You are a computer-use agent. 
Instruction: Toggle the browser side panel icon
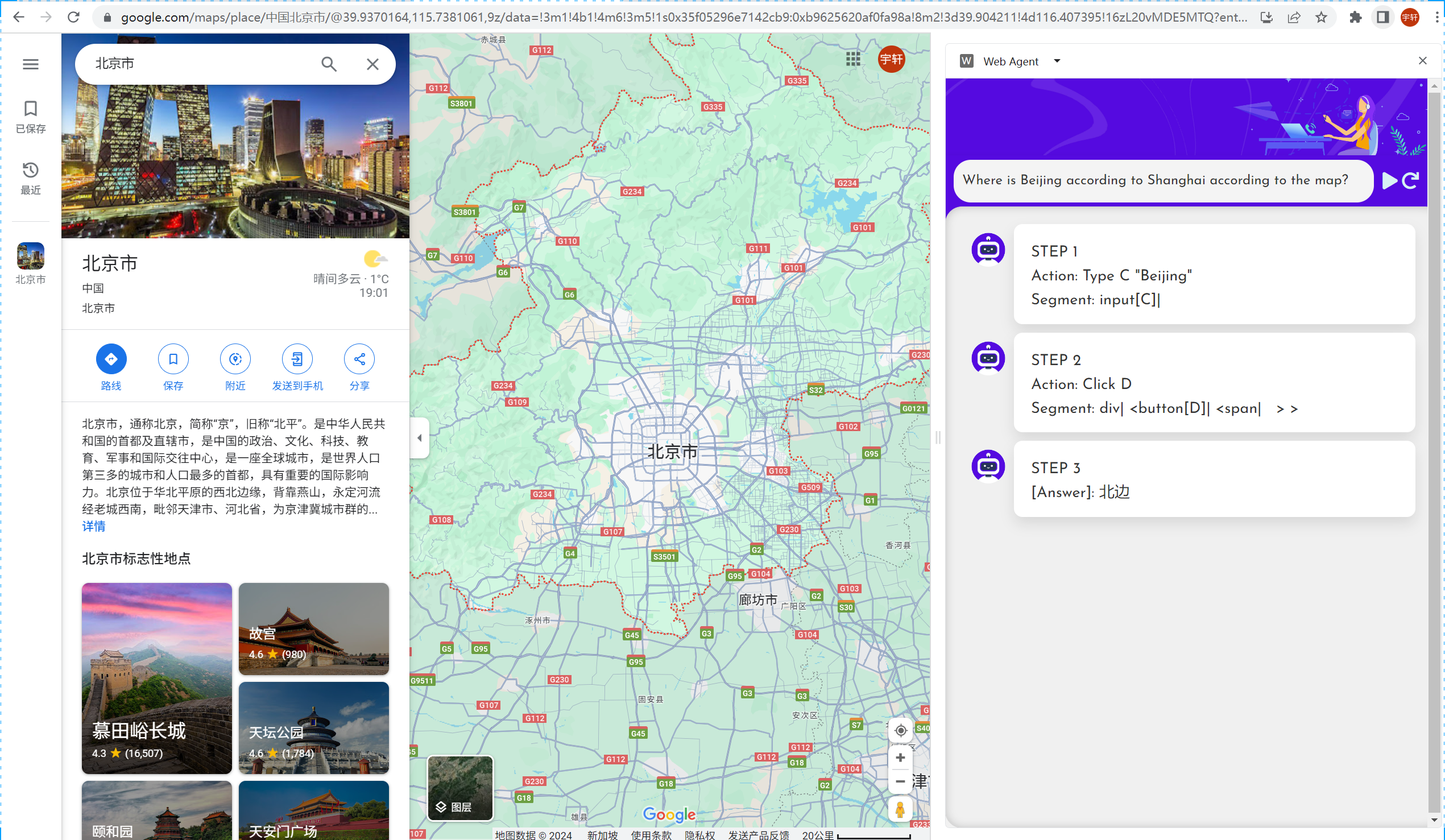click(x=1382, y=17)
